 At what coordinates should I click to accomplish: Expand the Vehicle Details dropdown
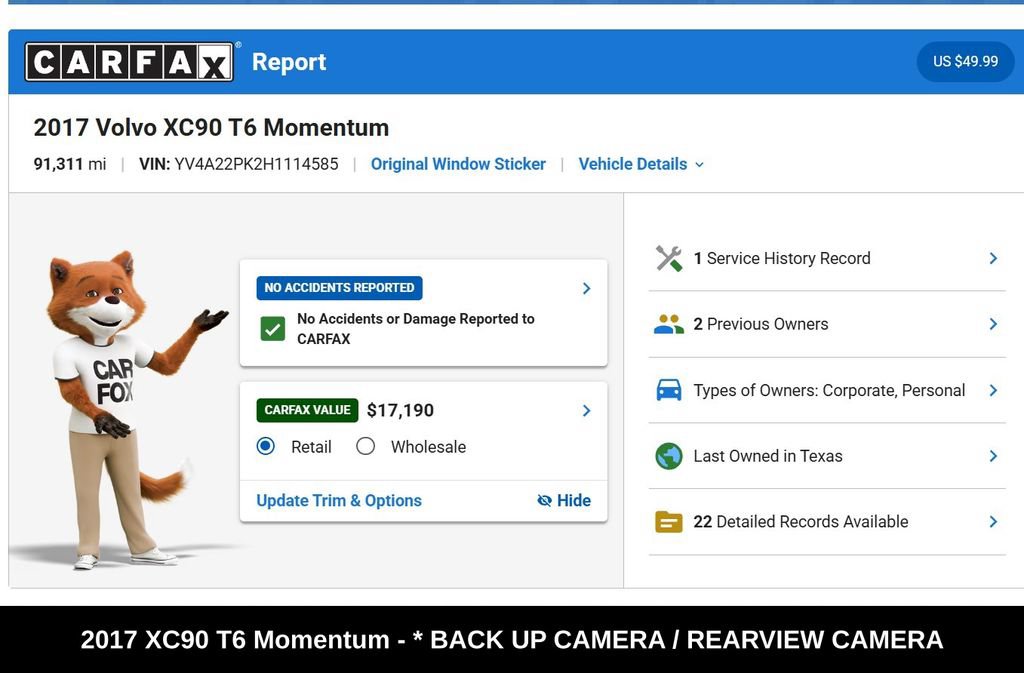pyautogui.click(x=641, y=164)
